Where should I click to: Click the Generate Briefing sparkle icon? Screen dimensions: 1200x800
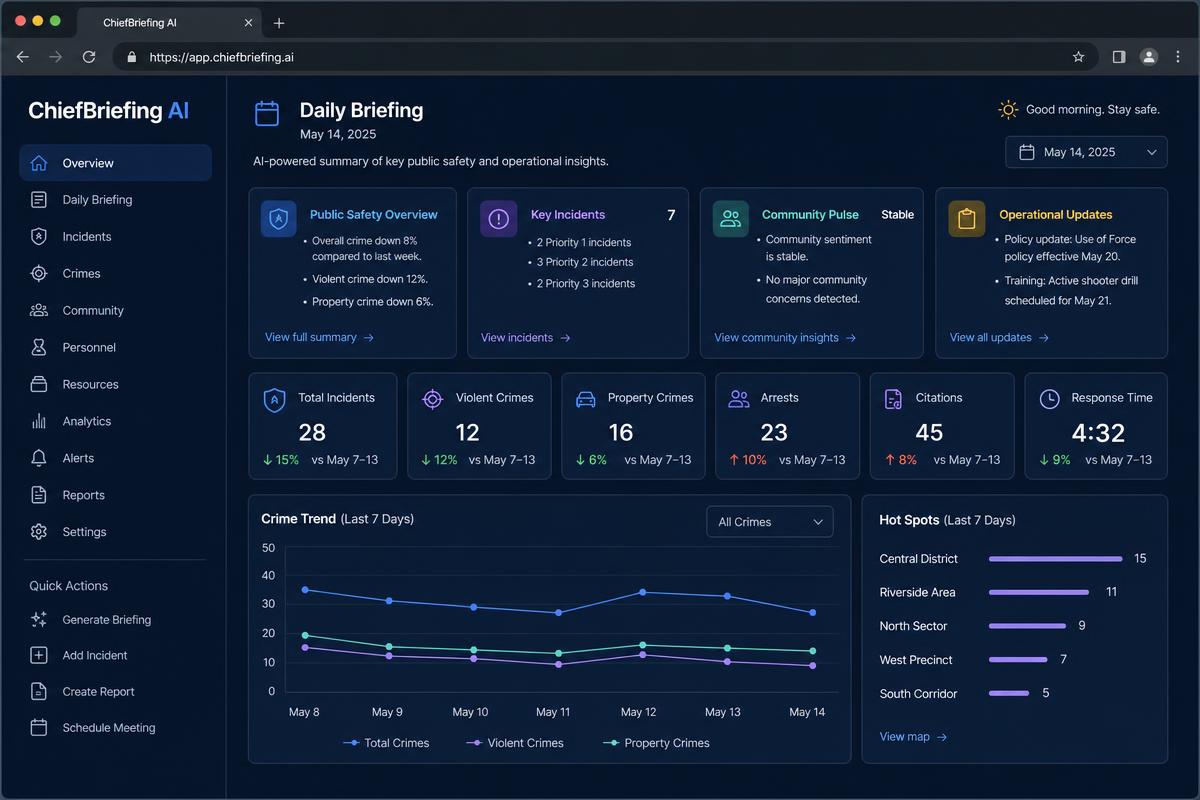[x=39, y=620]
